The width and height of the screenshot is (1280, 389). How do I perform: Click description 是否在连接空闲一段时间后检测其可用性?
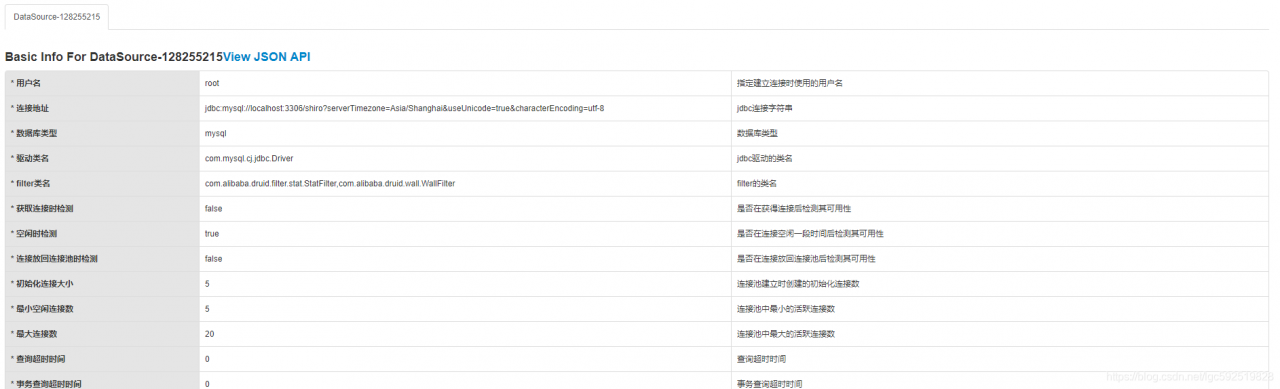tap(810, 233)
